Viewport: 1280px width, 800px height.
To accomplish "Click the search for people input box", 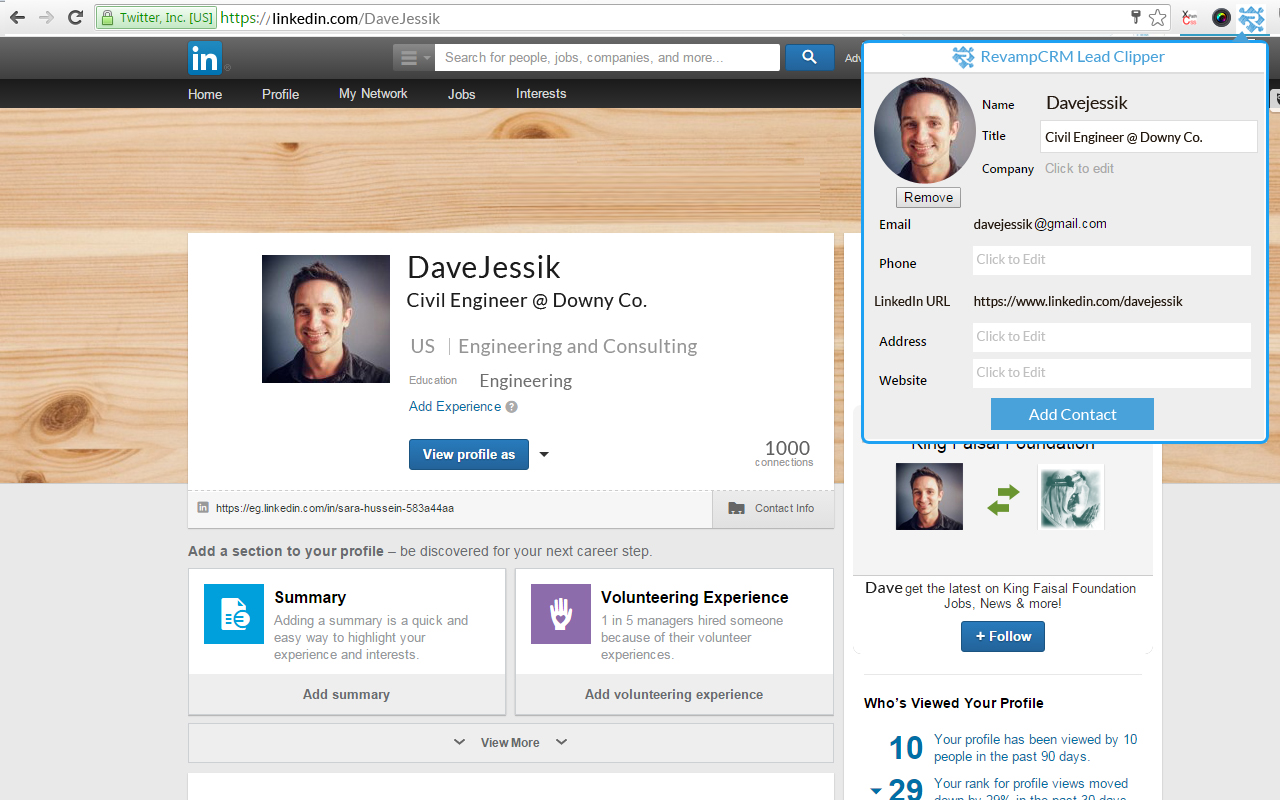I will pos(608,58).
